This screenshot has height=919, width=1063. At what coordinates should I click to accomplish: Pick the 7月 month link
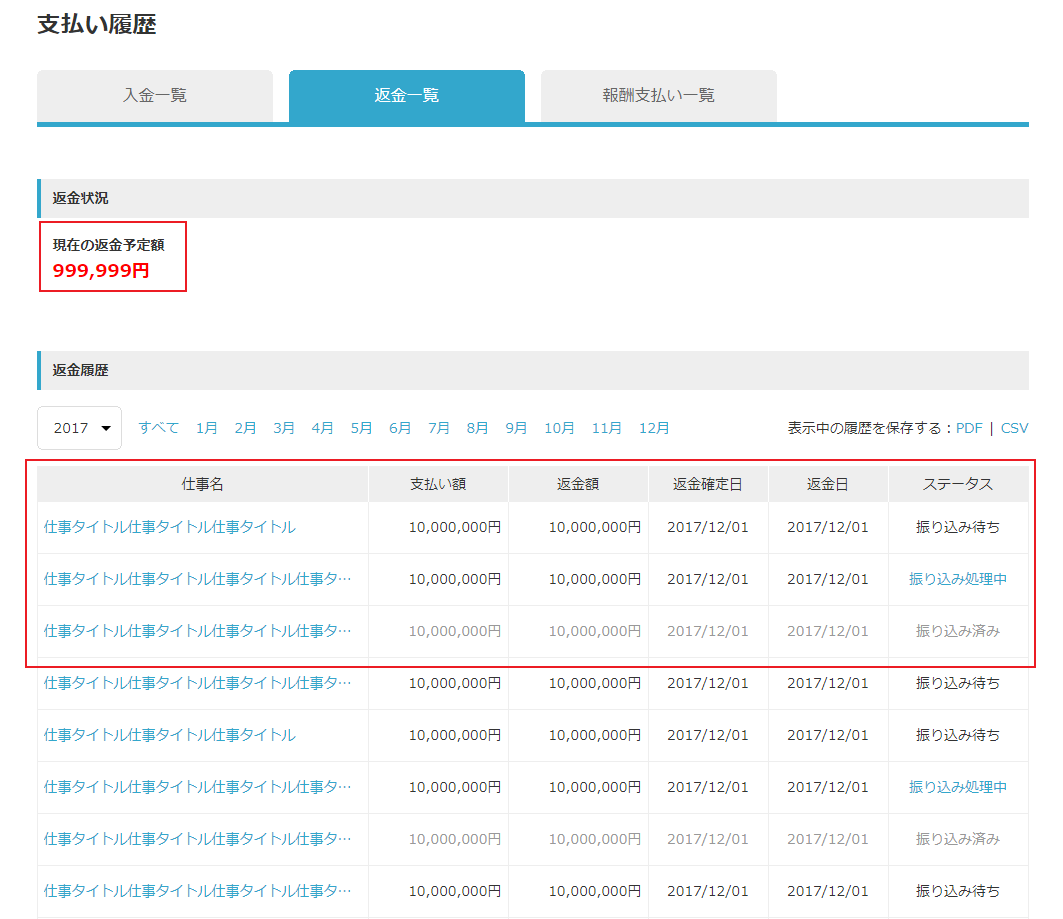click(x=439, y=428)
